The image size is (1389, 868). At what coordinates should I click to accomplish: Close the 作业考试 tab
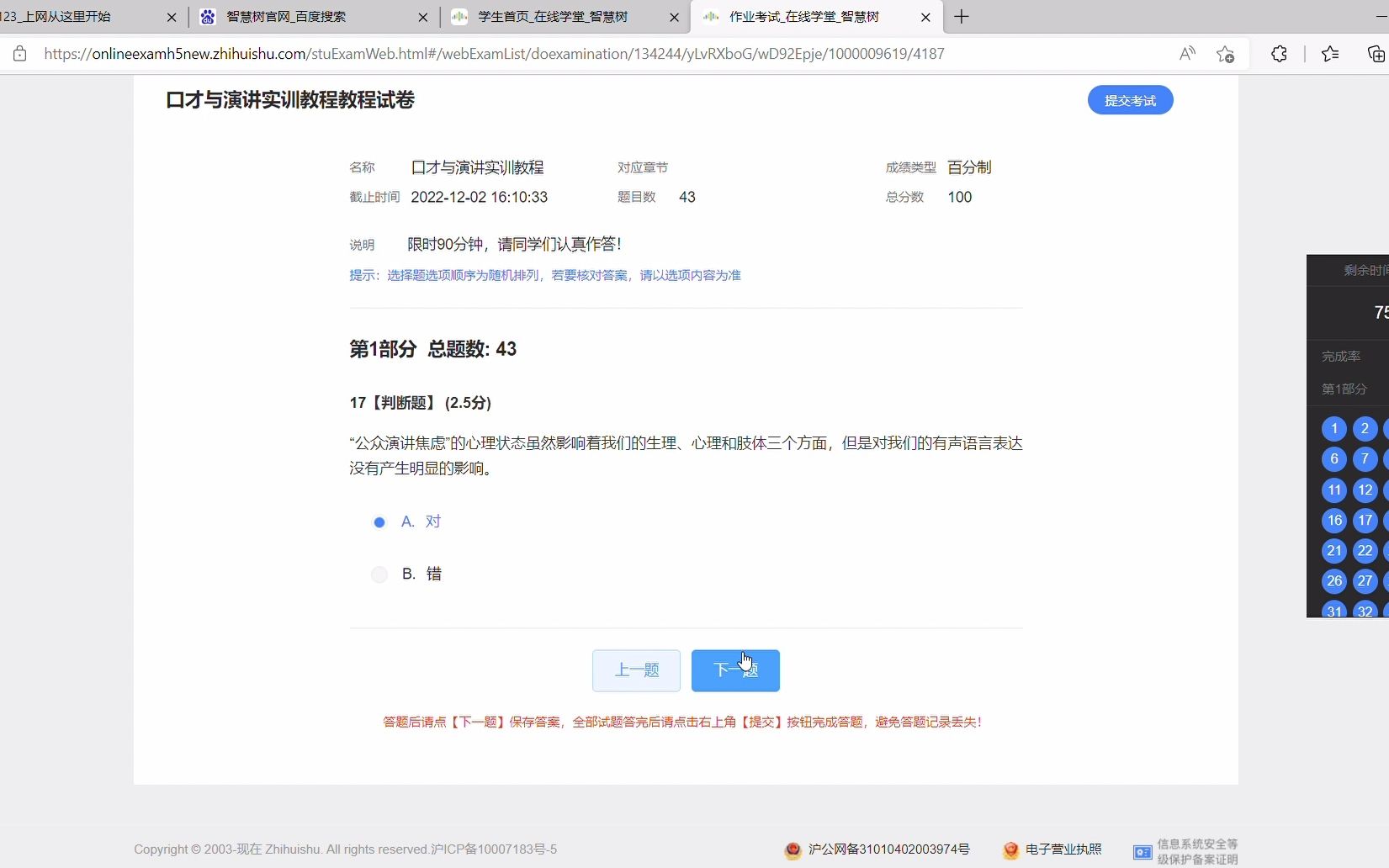tap(925, 17)
